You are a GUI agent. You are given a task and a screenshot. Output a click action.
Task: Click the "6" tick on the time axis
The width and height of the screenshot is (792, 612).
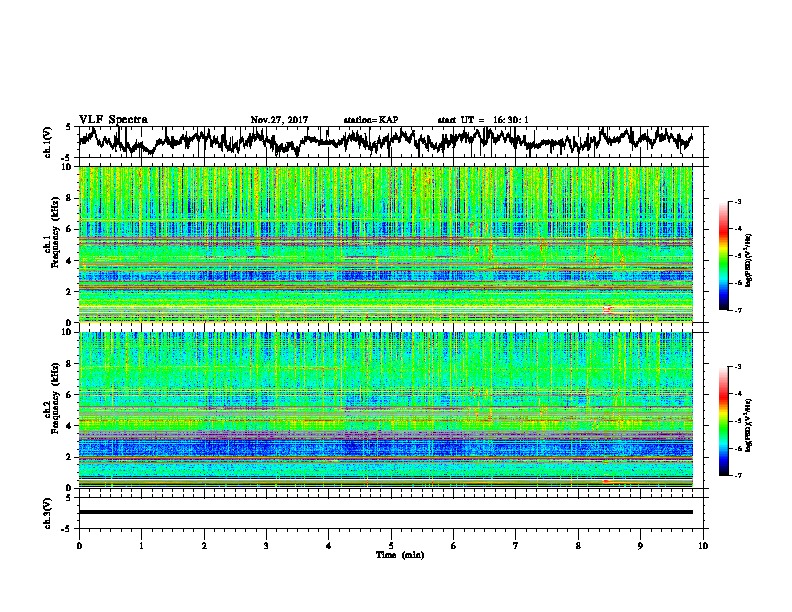[x=453, y=545]
